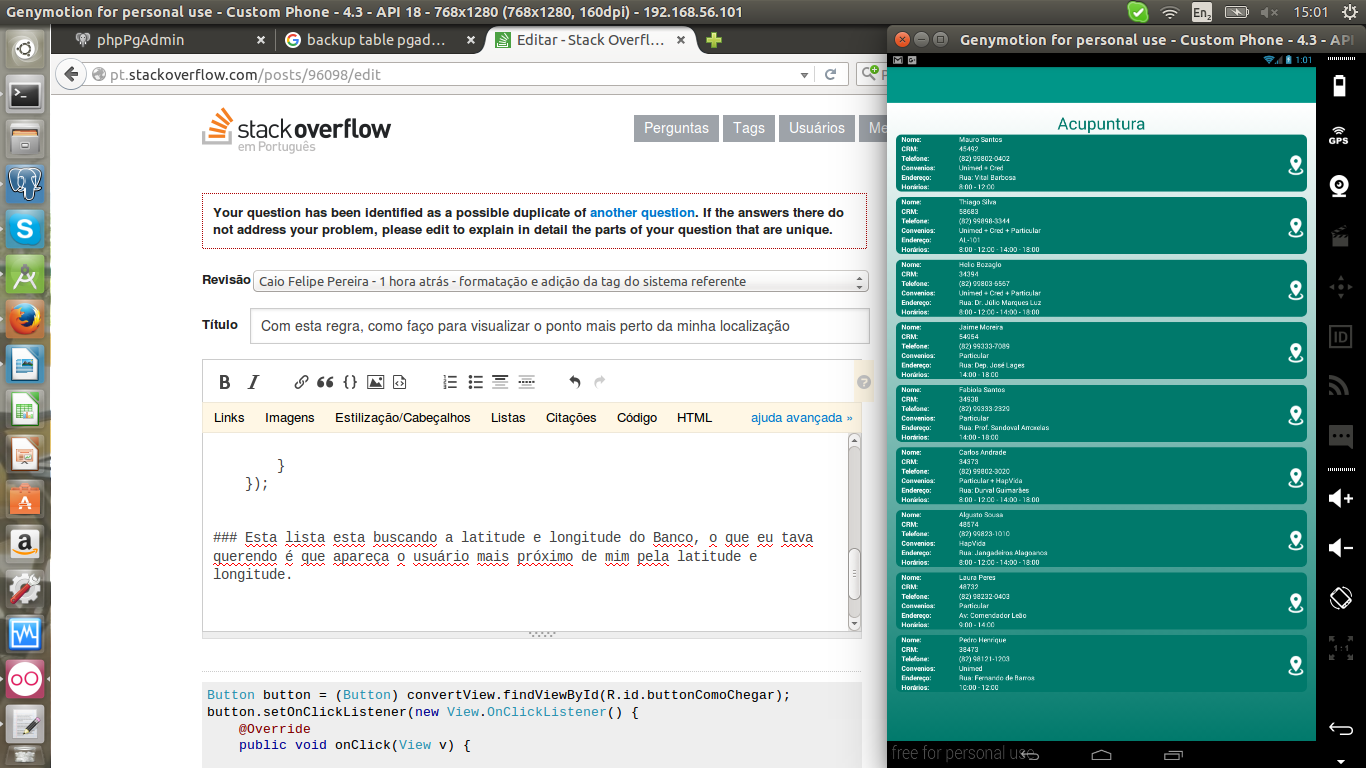Insert horizontal rule in the editor
This screenshot has height=768, width=1366.
pos(526,382)
